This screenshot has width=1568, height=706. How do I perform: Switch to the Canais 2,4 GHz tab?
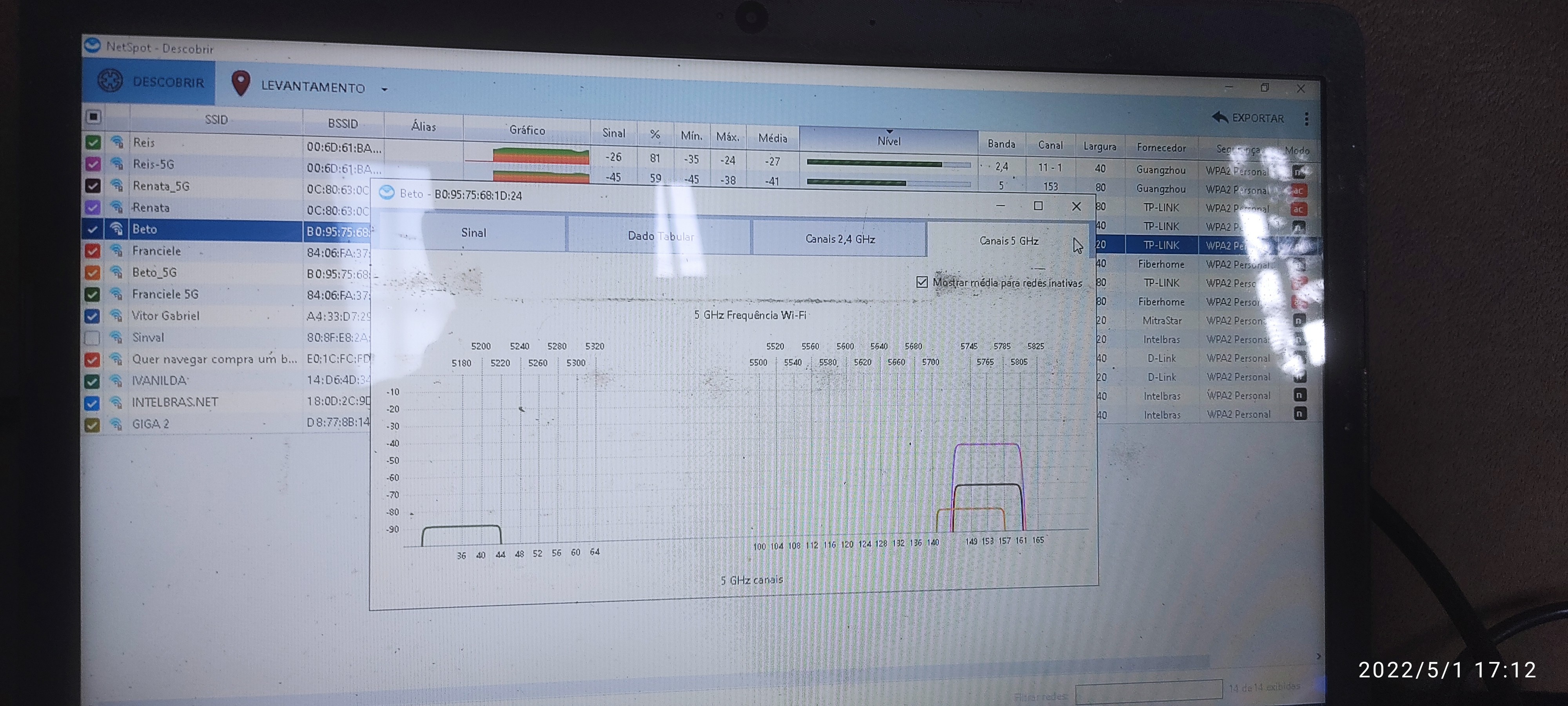[x=839, y=239]
